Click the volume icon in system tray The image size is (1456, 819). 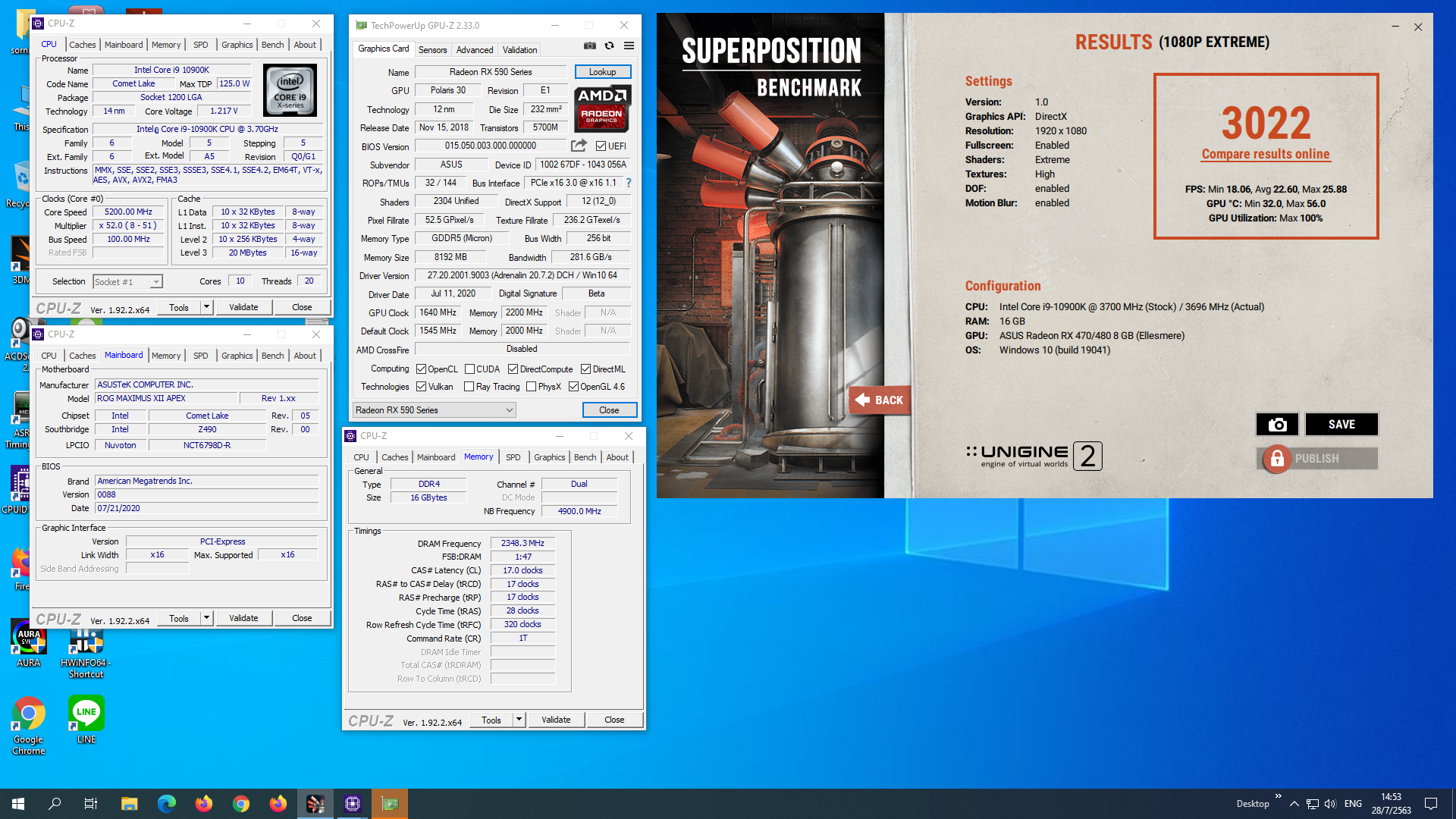[x=1330, y=804]
